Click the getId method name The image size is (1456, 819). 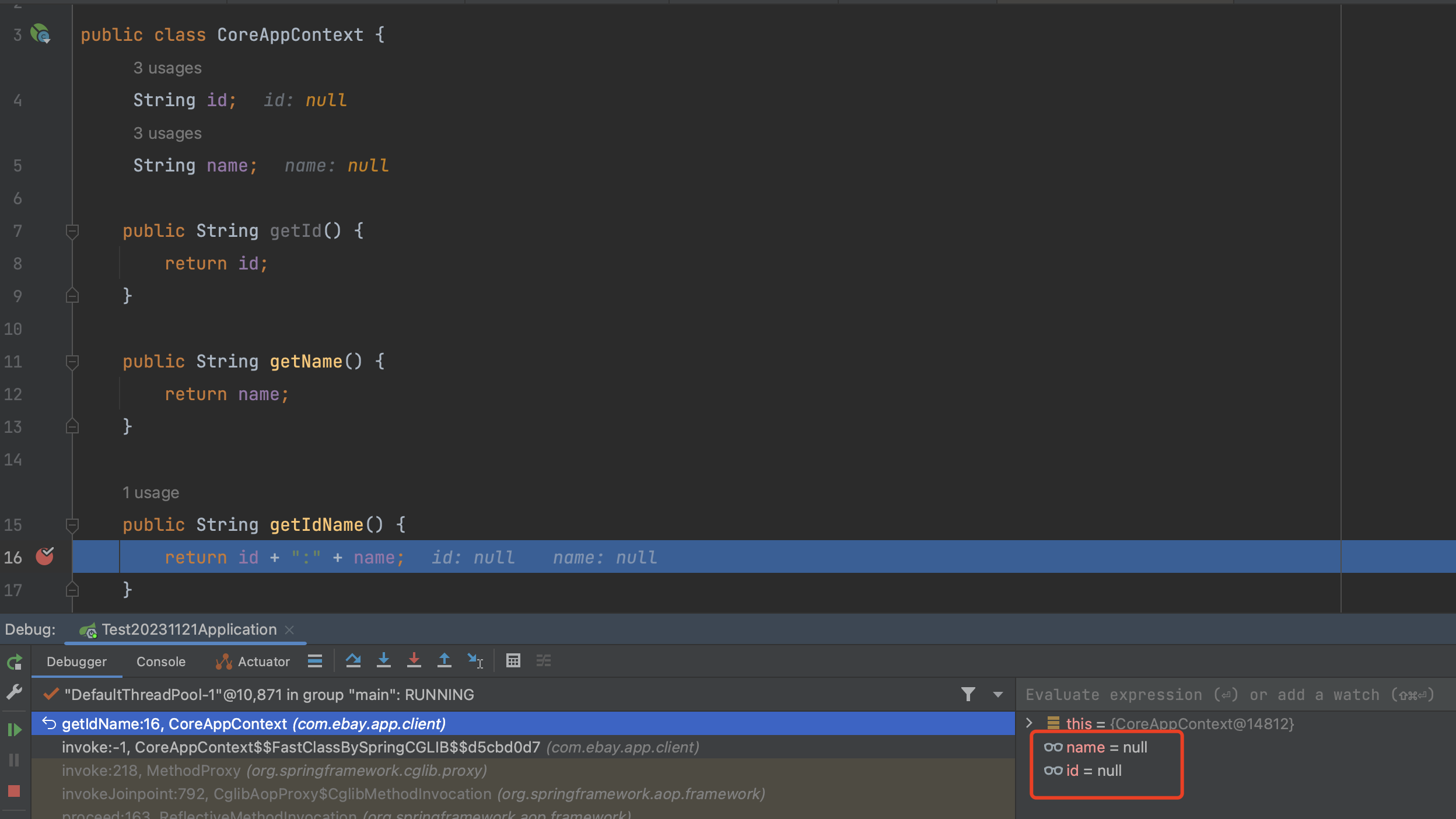coord(295,231)
